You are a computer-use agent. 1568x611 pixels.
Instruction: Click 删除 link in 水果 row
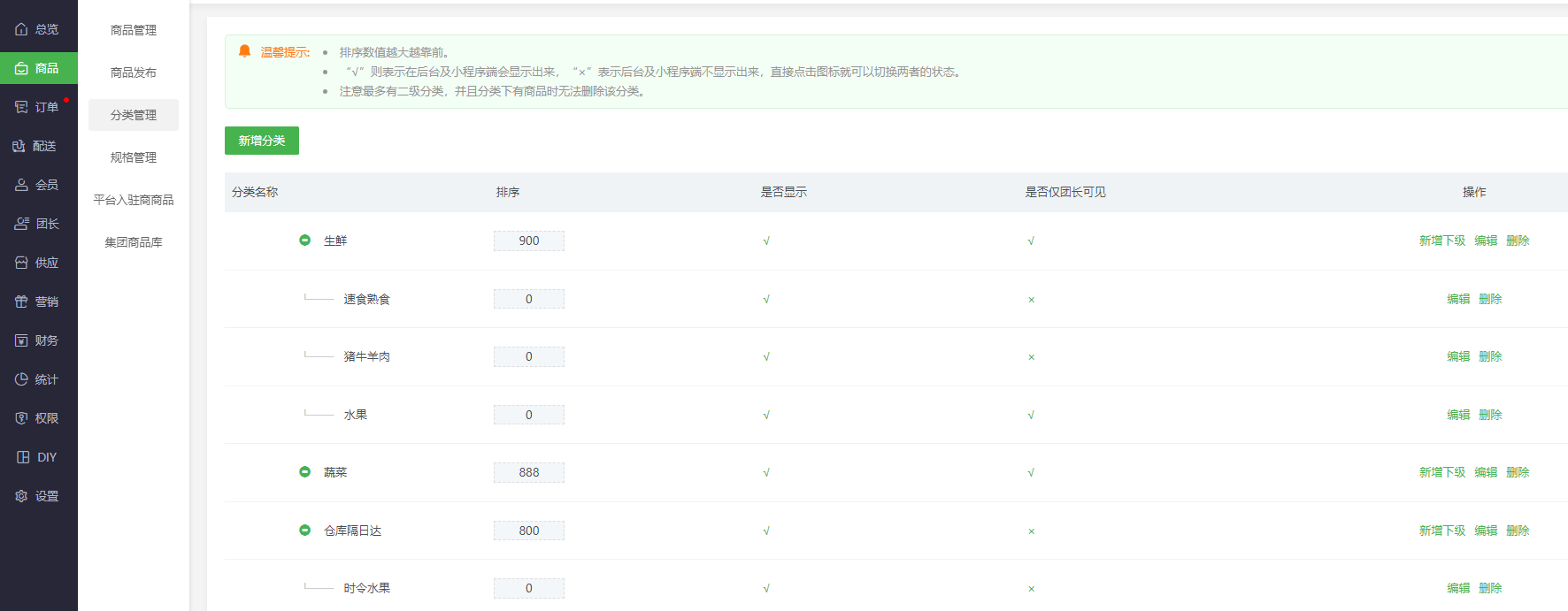tap(1490, 415)
